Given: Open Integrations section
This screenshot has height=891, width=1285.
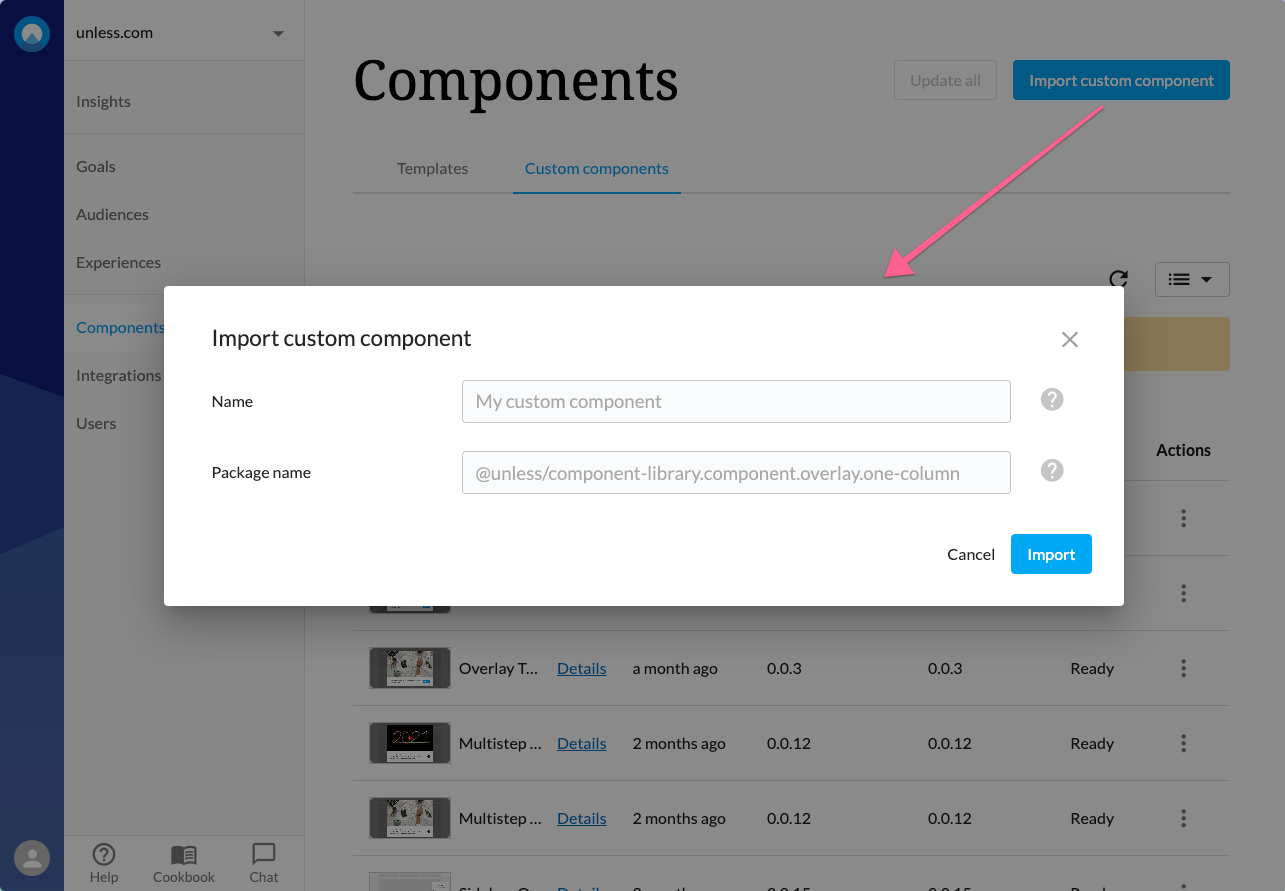Looking at the screenshot, I should pos(118,376).
